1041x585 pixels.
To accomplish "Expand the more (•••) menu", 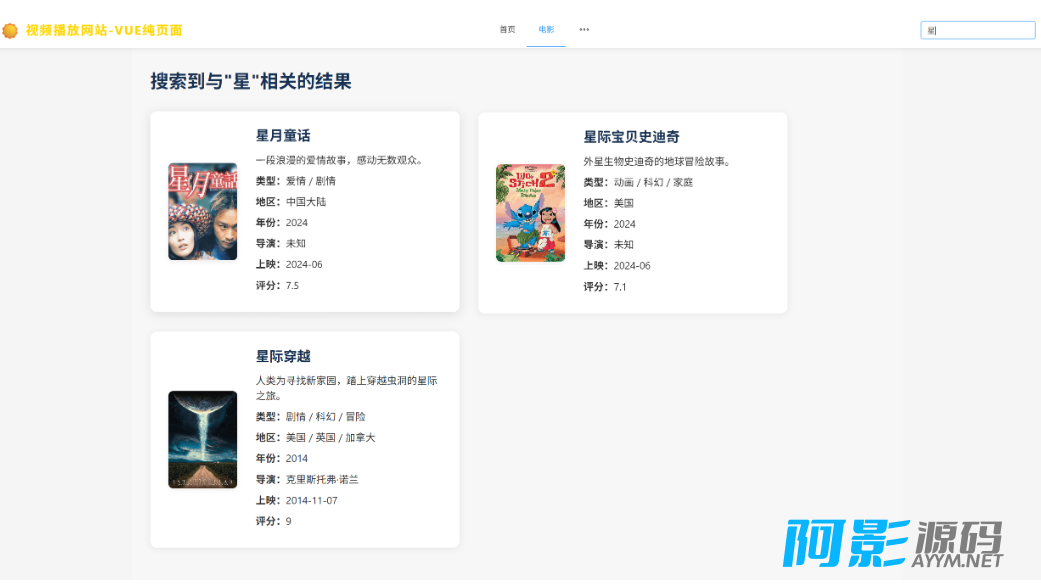I will pos(584,30).
